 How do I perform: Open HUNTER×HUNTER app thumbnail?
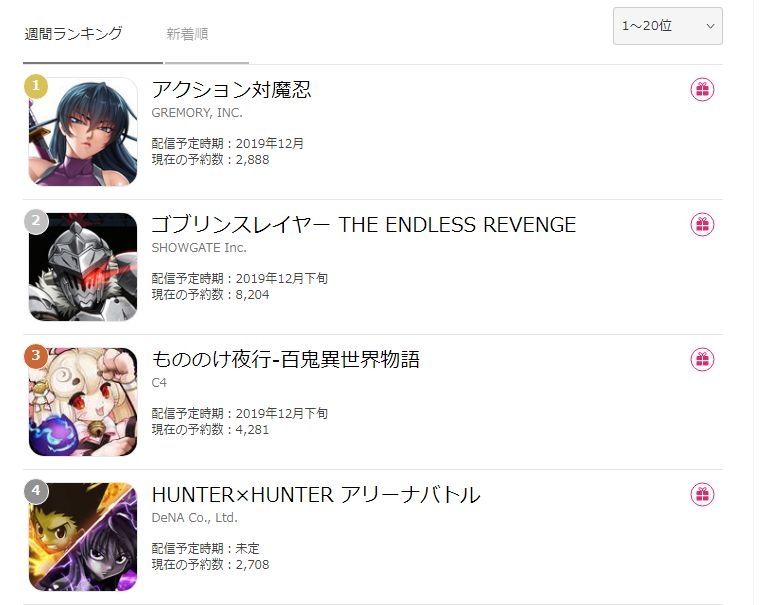[83, 537]
